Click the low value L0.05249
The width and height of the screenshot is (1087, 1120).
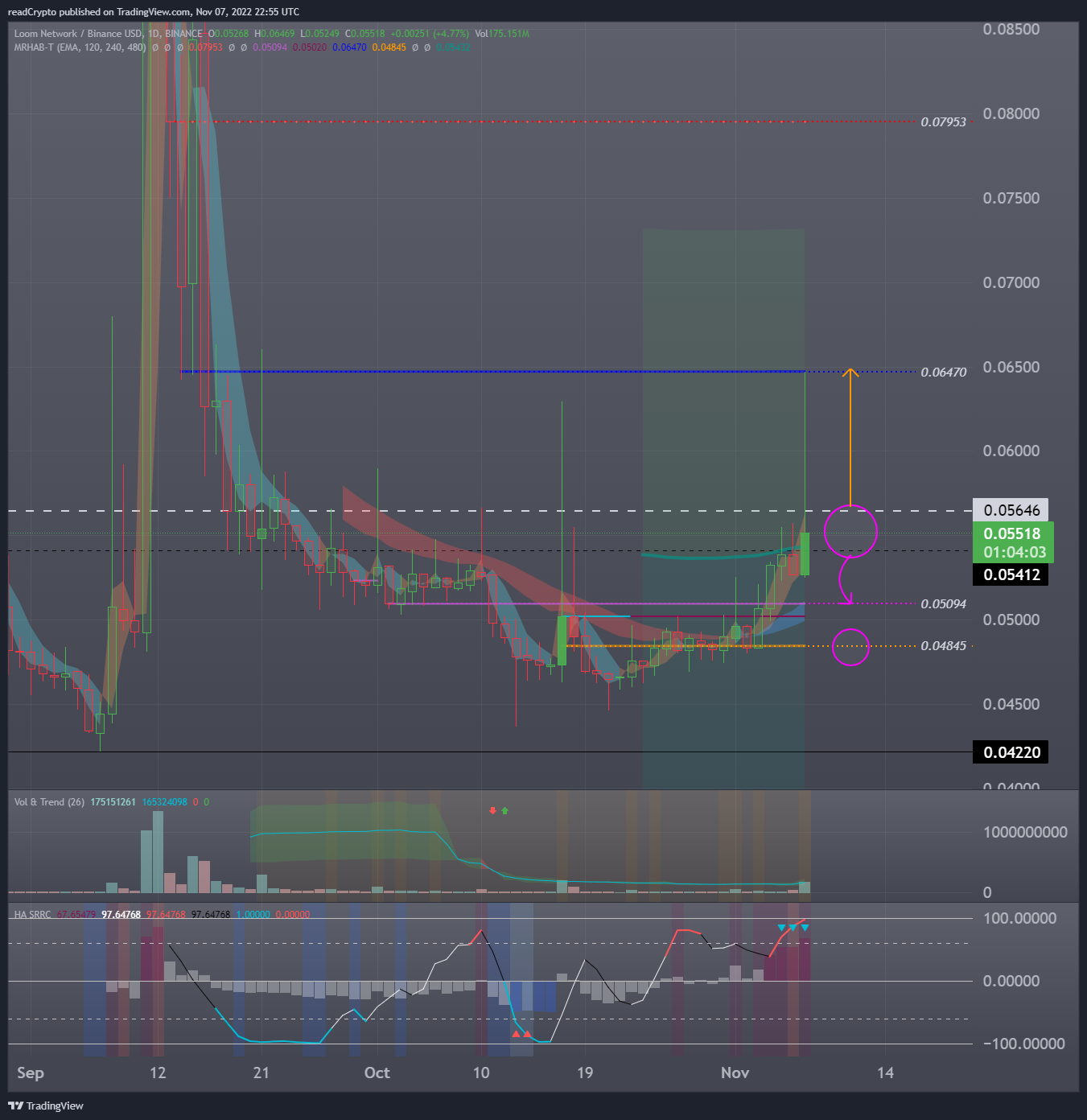pyautogui.click(x=319, y=34)
